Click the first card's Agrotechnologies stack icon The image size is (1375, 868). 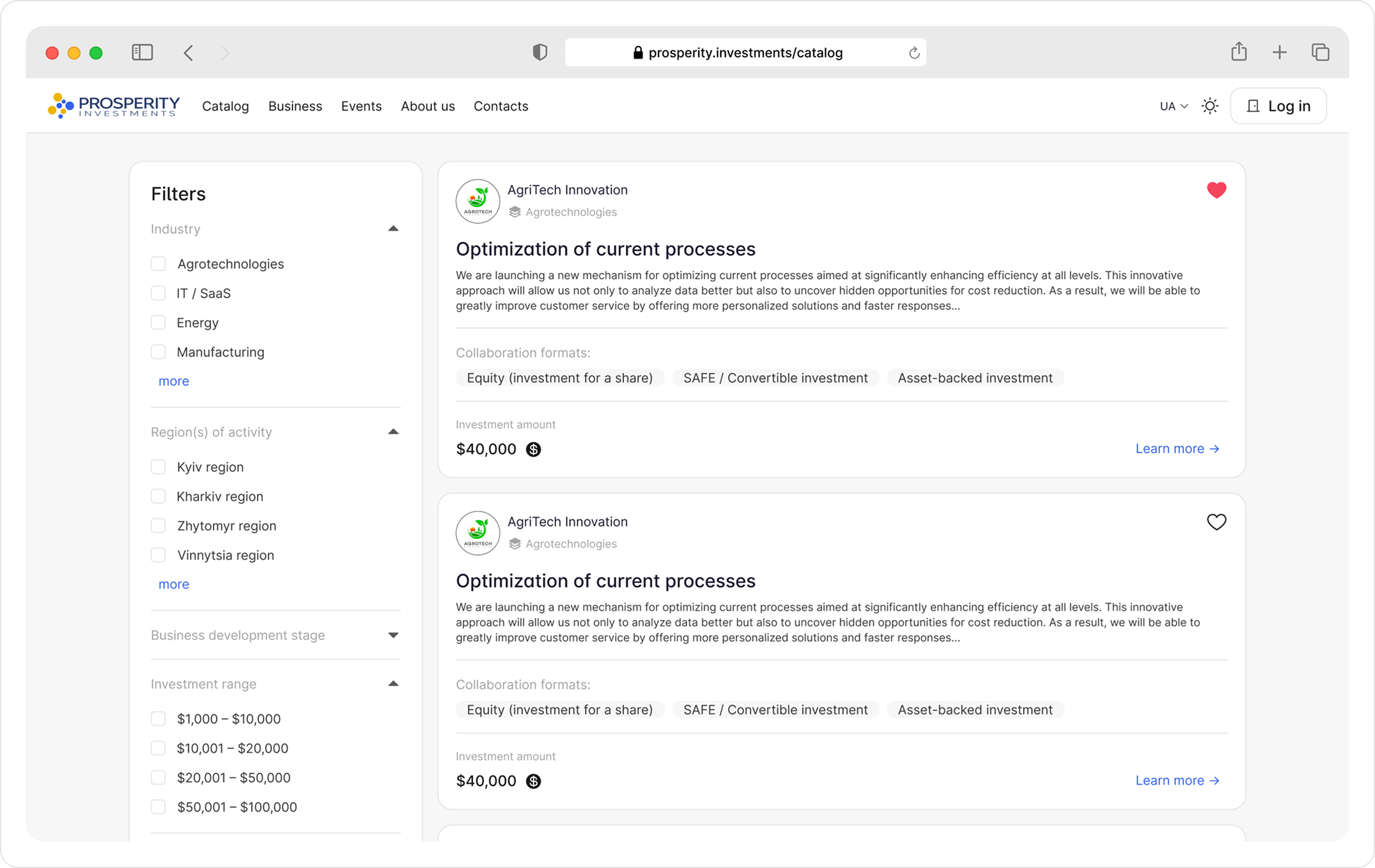[x=514, y=212]
